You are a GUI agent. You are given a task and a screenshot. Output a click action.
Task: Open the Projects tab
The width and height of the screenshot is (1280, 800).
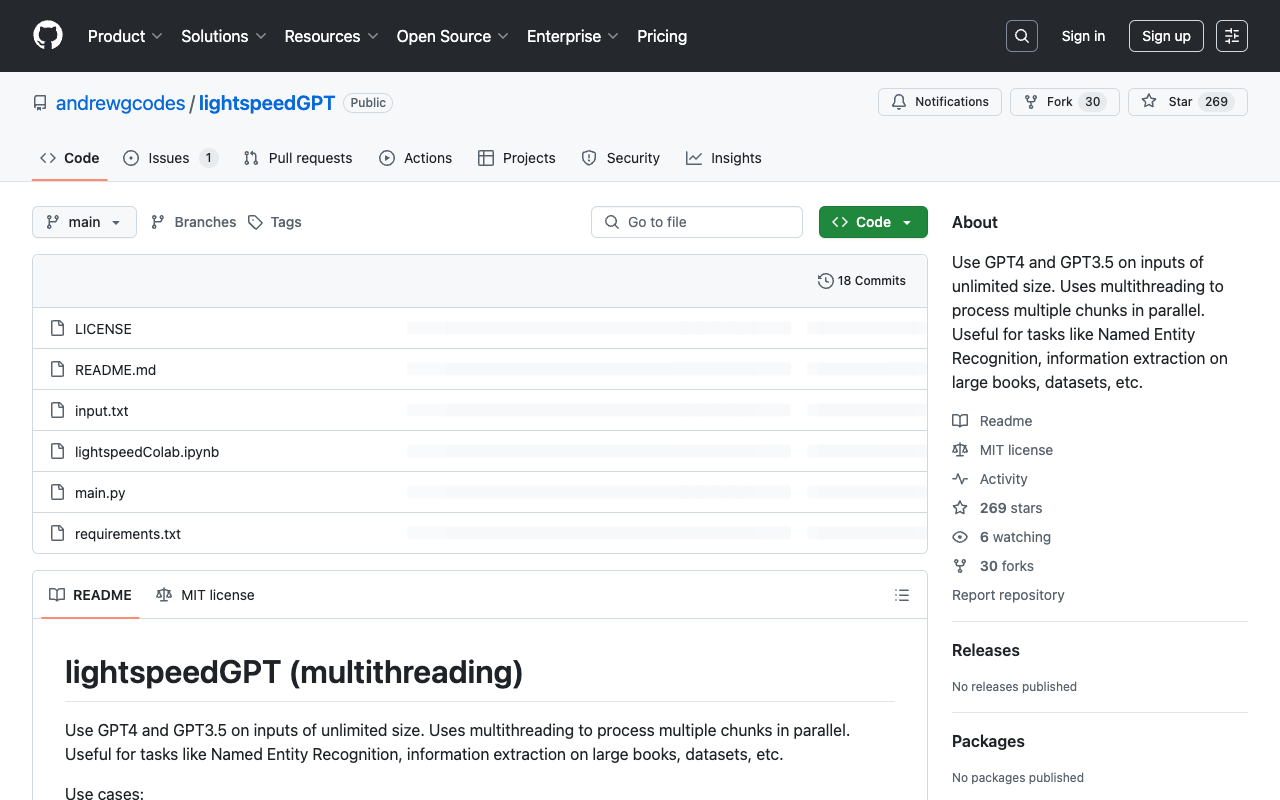point(517,158)
